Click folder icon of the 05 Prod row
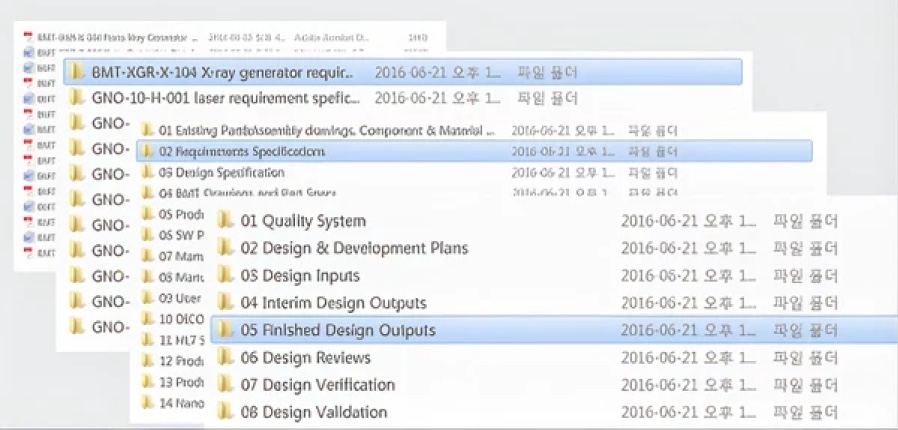This screenshot has width=898, height=430. (x=148, y=214)
